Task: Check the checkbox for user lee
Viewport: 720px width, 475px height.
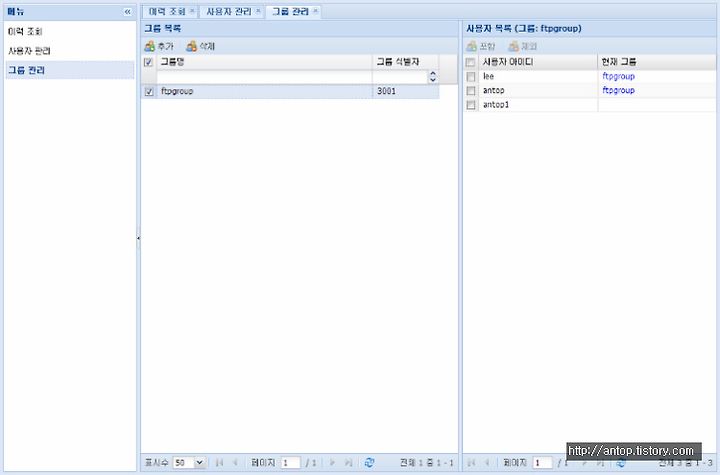Action: click(x=471, y=77)
